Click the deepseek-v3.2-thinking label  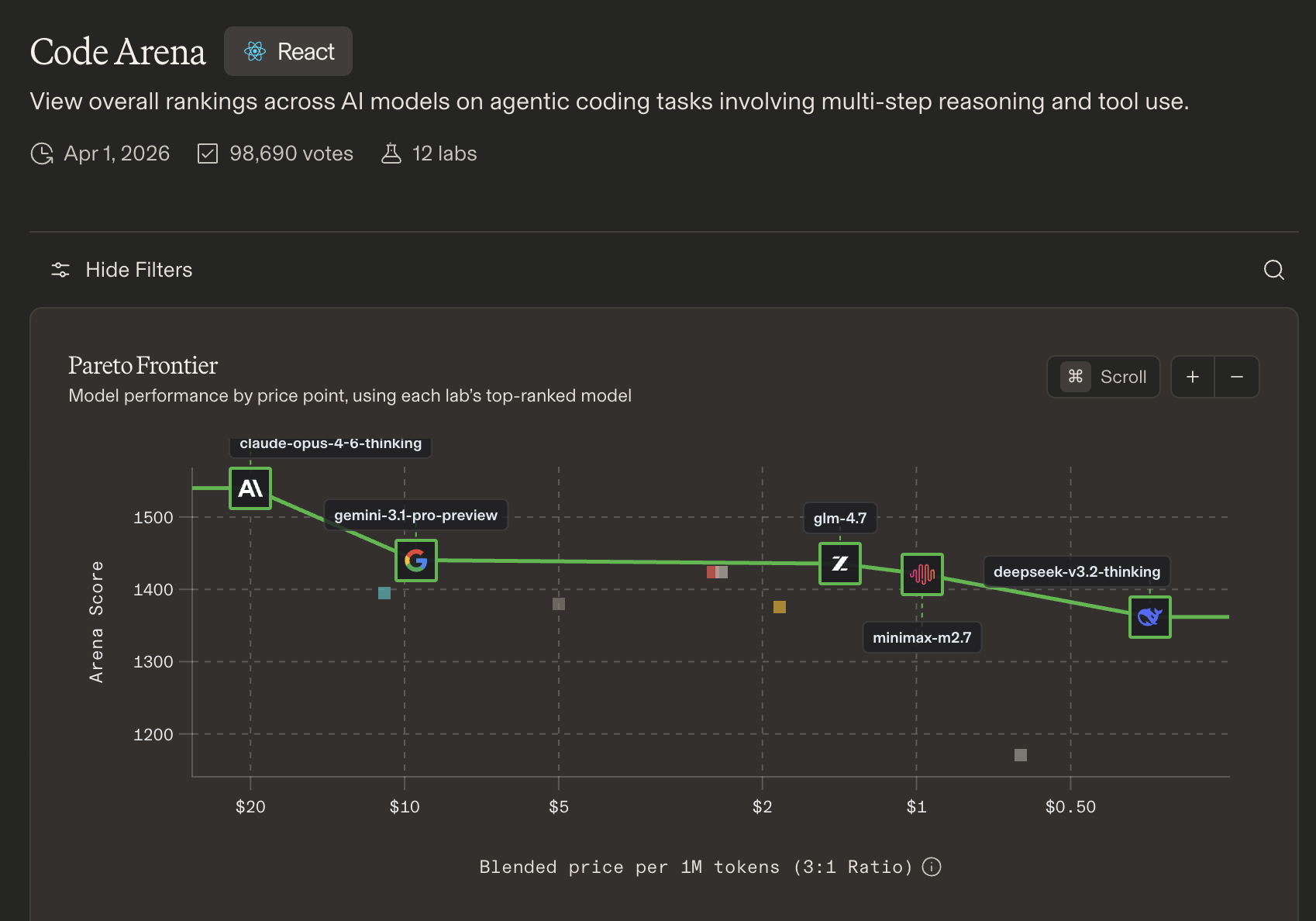click(1077, 572)
